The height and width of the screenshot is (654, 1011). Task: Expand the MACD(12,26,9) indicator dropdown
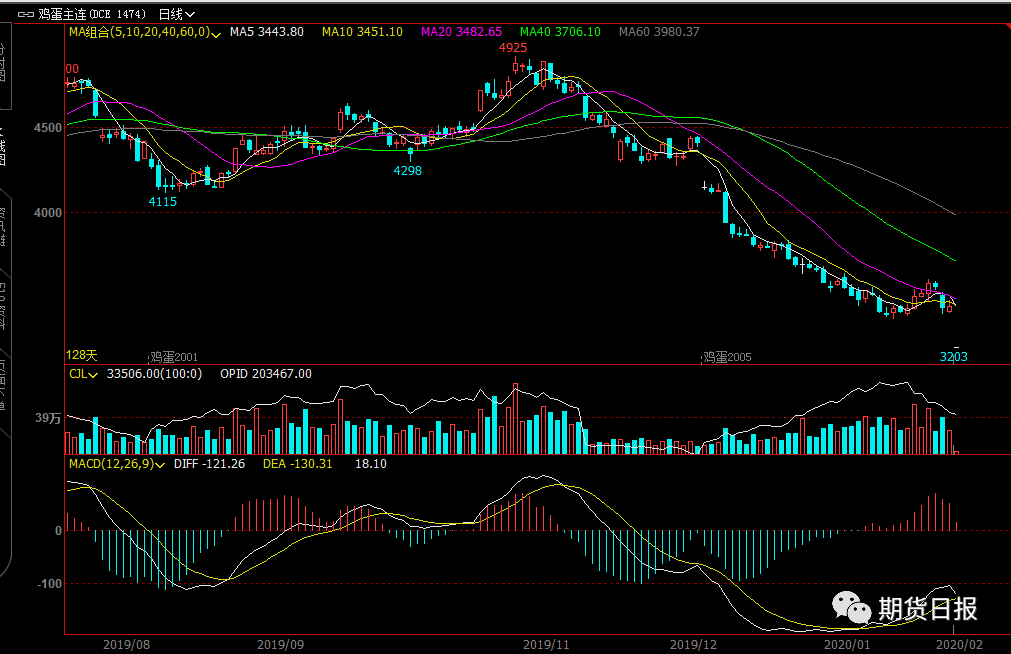click(x=162, y=464)
